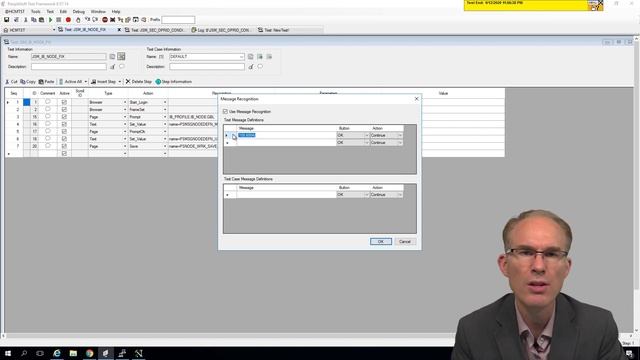Click the Prefix input field
Viewport: 640px width, 360px height.
click(178, 20)
